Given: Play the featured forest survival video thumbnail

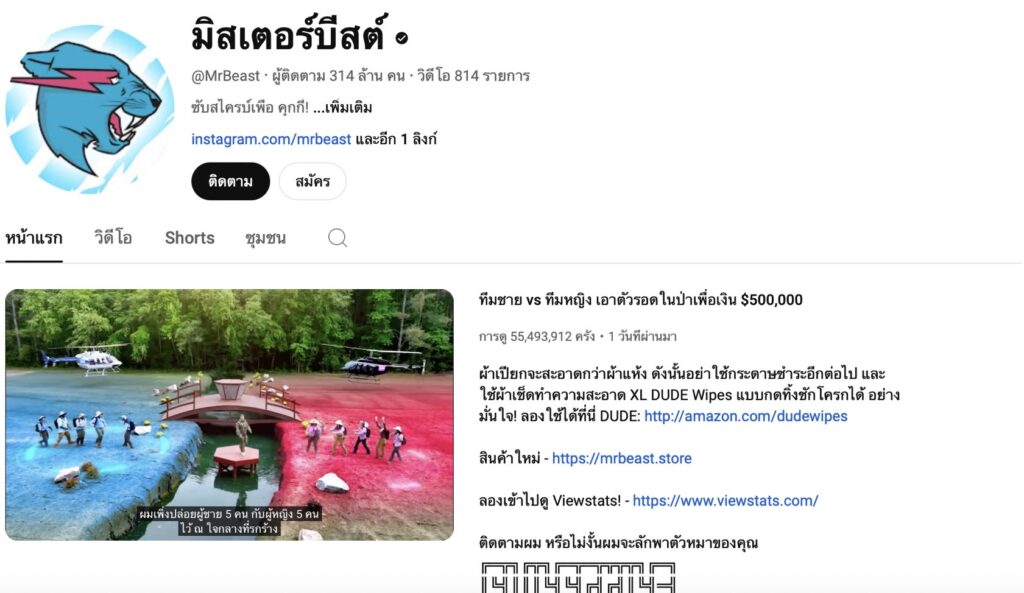Looking at the screenshot, I should 229,415.
